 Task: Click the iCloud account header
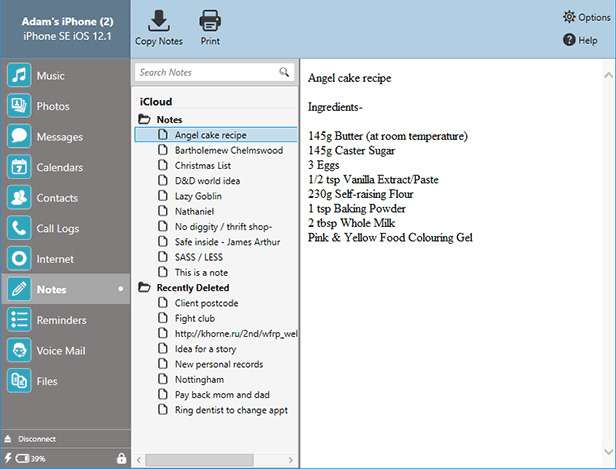point(156,102)
